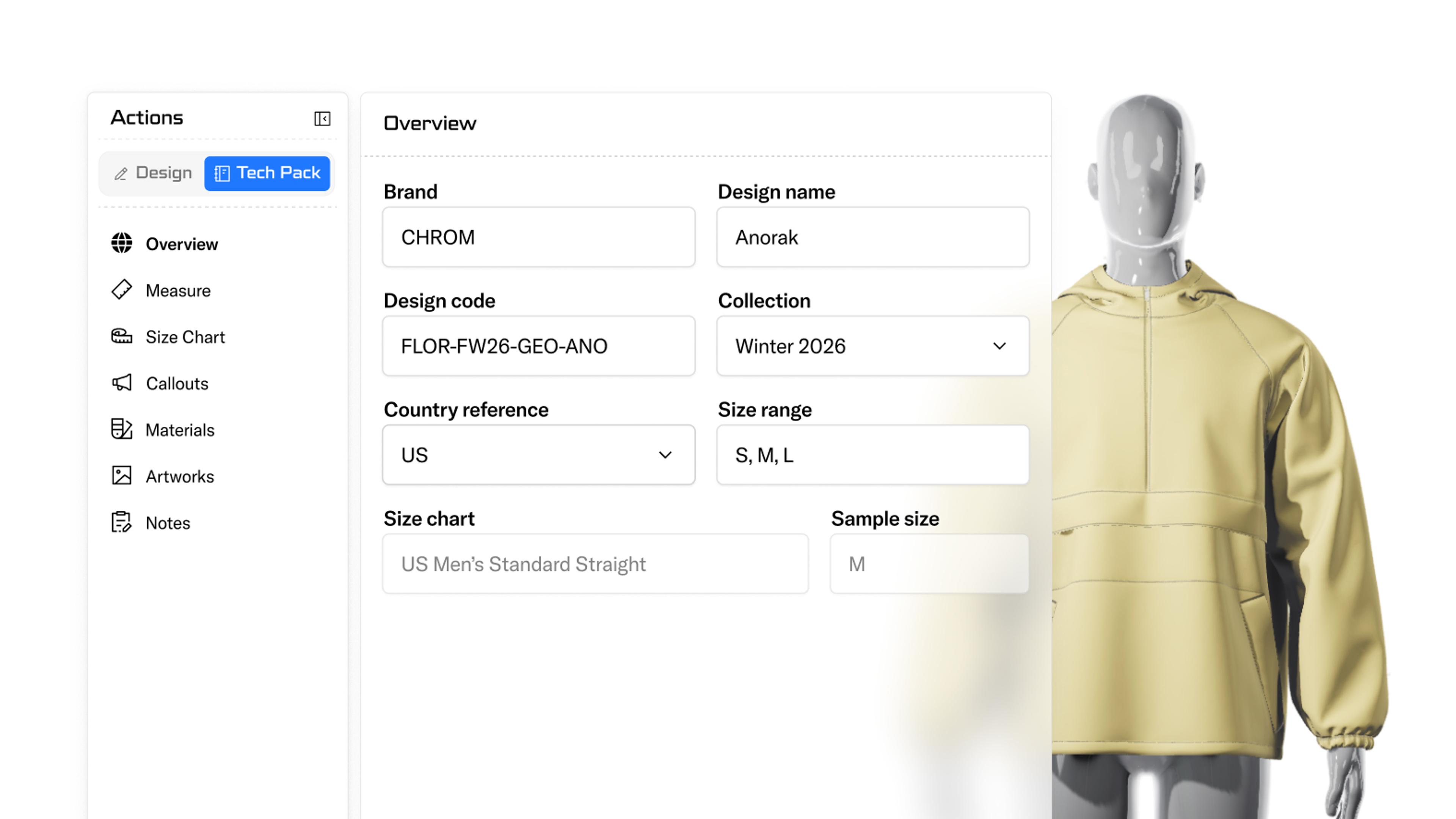The width and height of the screenshot is (1456, 819).
Task: Open the Notes section label
Action: tap(168, 523)
